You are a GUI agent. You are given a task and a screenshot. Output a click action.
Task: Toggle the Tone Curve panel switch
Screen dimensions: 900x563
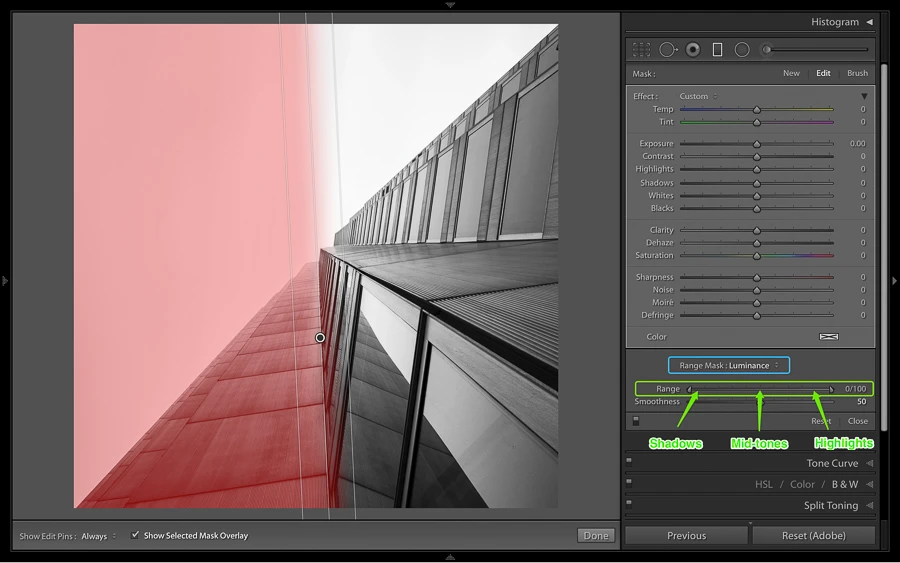(x=629, y=460)
